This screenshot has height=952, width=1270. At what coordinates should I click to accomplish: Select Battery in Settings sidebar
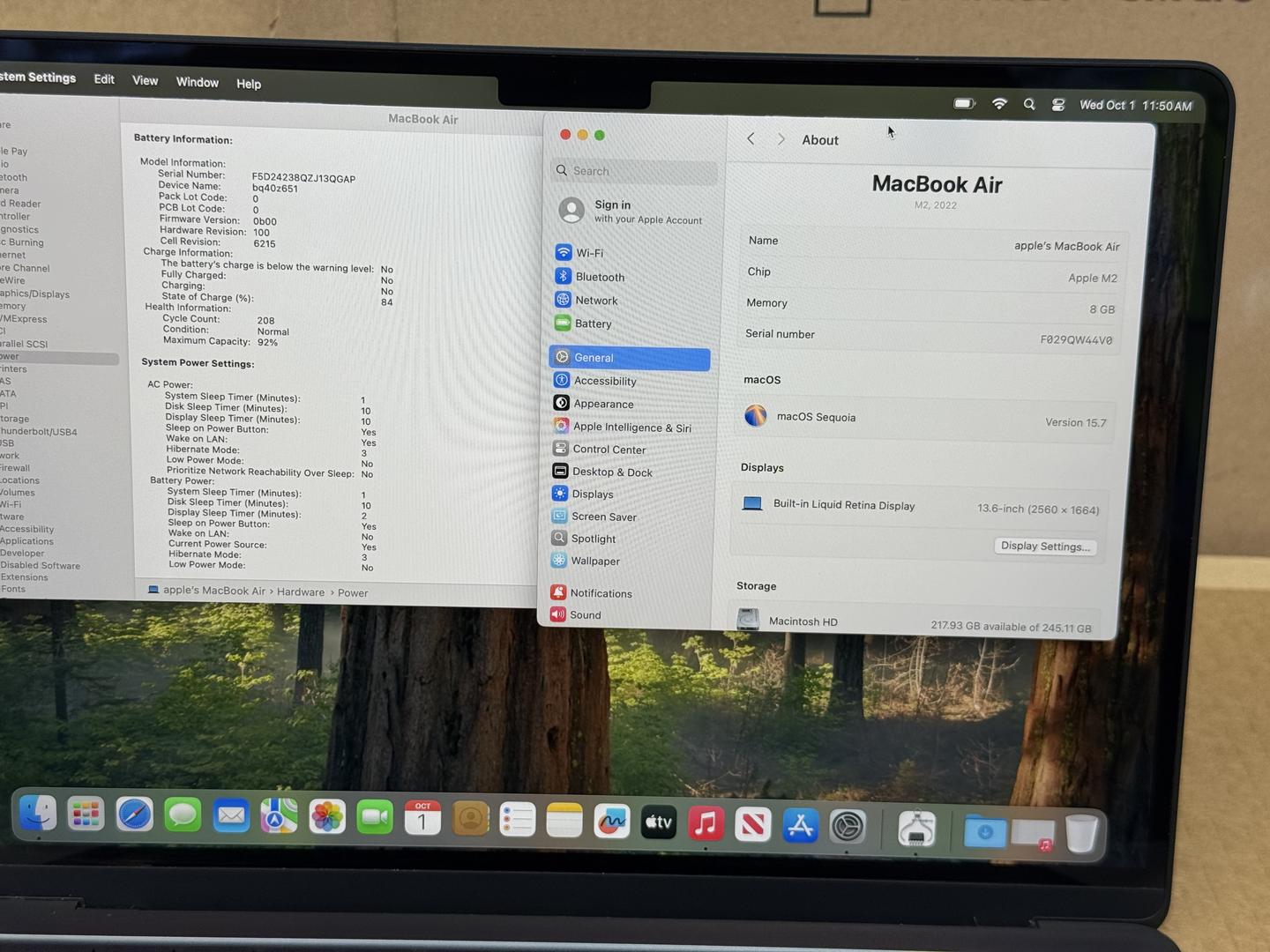(593, 324)
